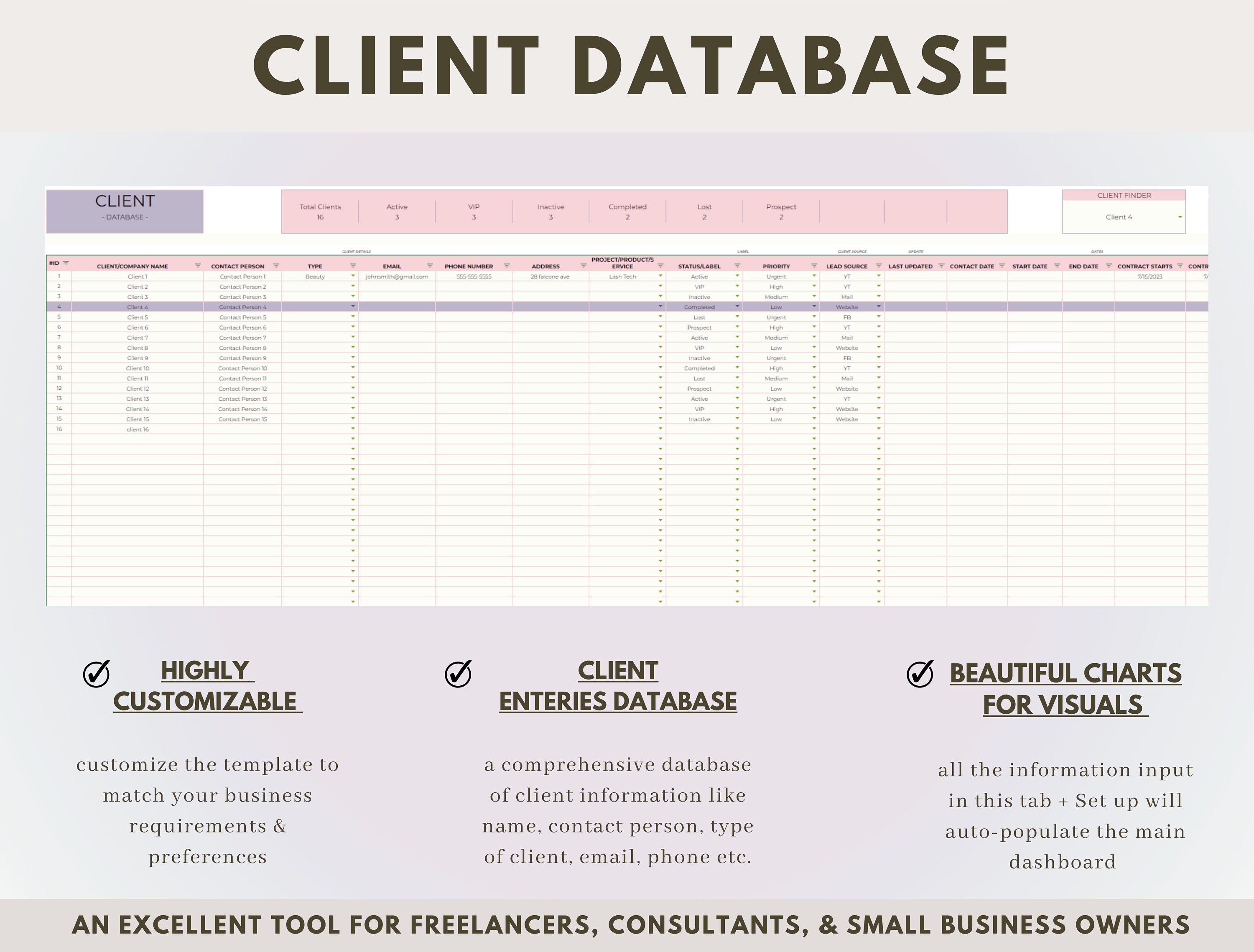Expand the PRIORITY dropdown showing High for Client 2

(815, 287)
